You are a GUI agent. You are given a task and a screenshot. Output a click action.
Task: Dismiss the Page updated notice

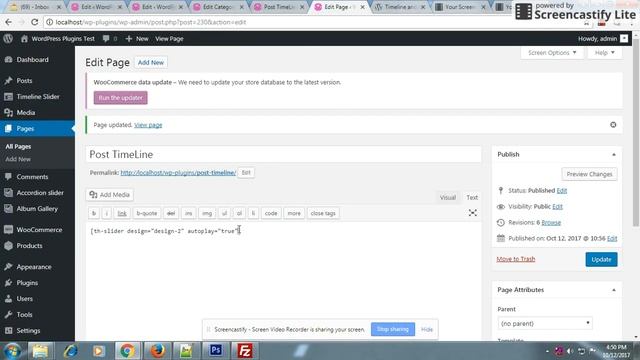pyautogui.click(x=613, y=125)
